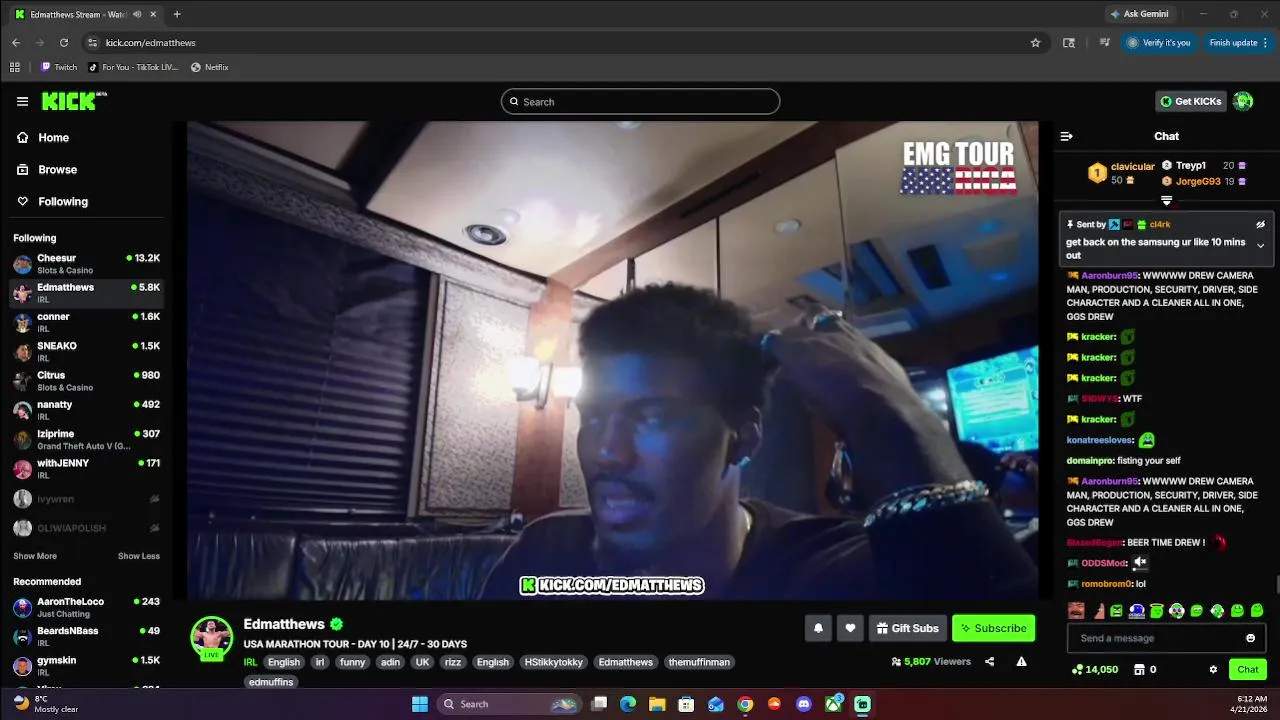Click the Kick search box
Viewport: 1280px width, 720px height.
pyautogui.click(x=640, y=101)
